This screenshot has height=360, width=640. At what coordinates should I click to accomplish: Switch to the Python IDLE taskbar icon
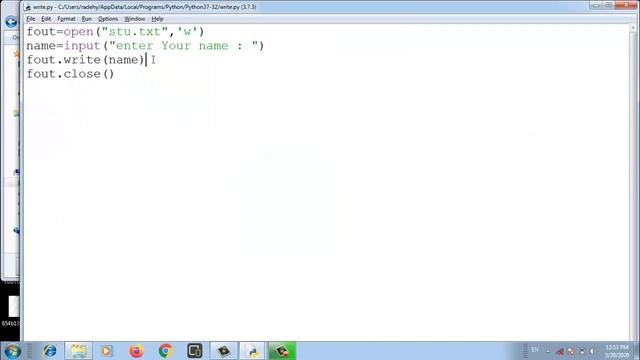coord(252,351)
